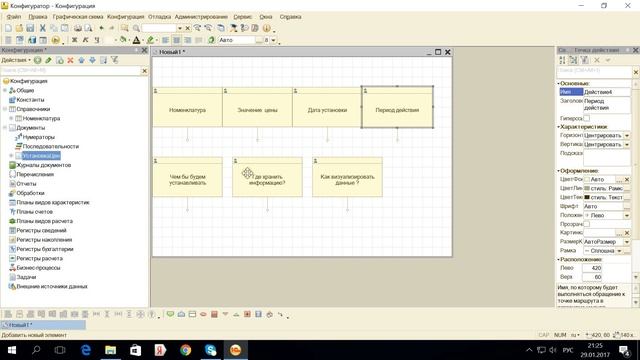Select the Дата установки block in diagram
This screenshot has width=640, height=360.
pos(327,107)
